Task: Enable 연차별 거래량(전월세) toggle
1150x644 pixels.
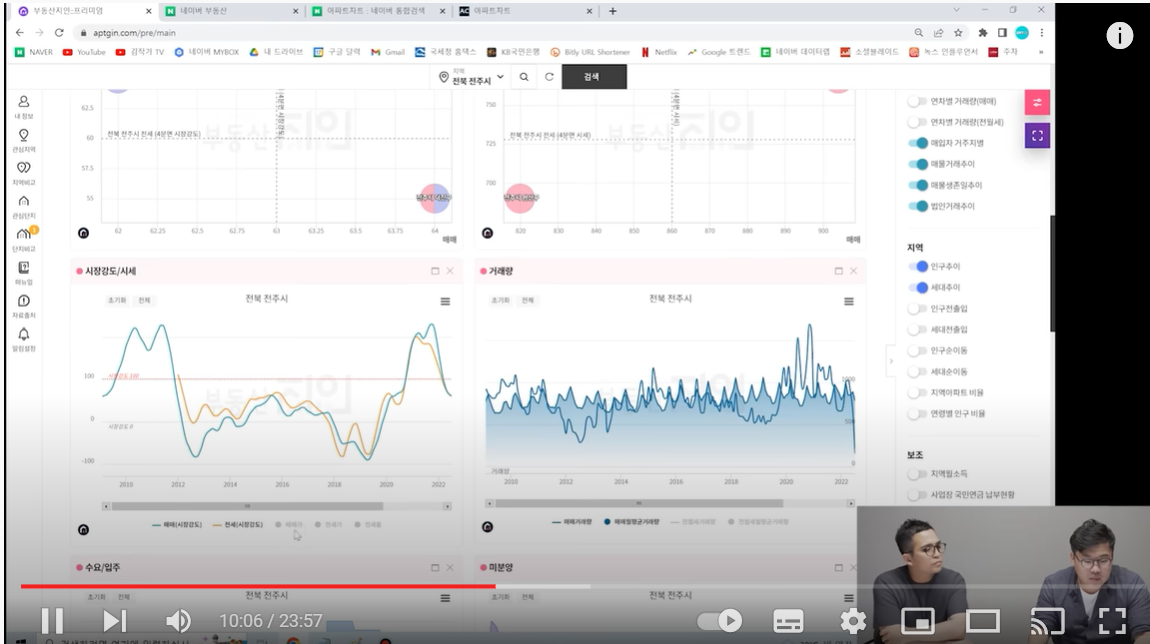Action: pos(917,122)
